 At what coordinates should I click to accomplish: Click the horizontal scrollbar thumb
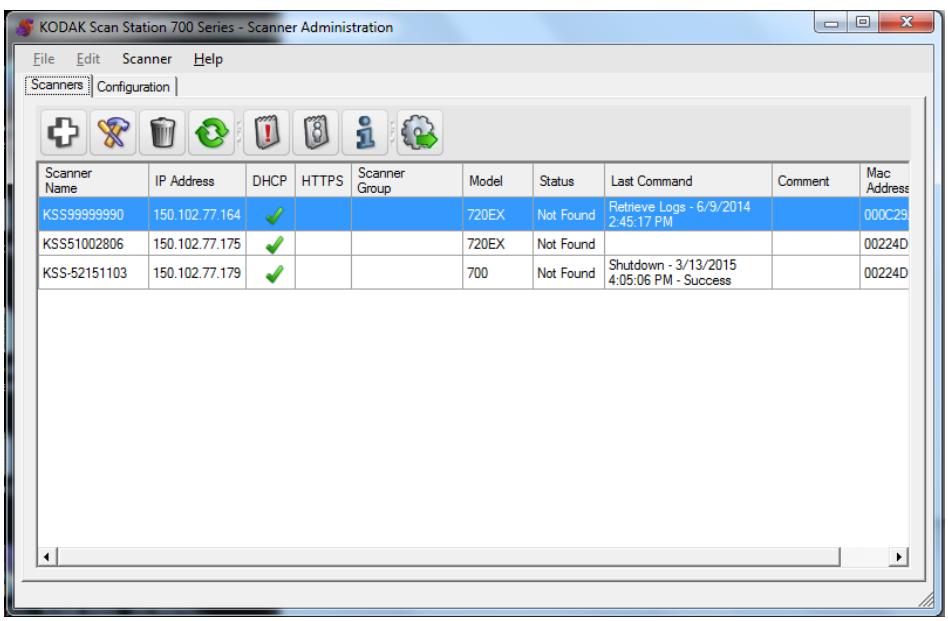[449, 557]
